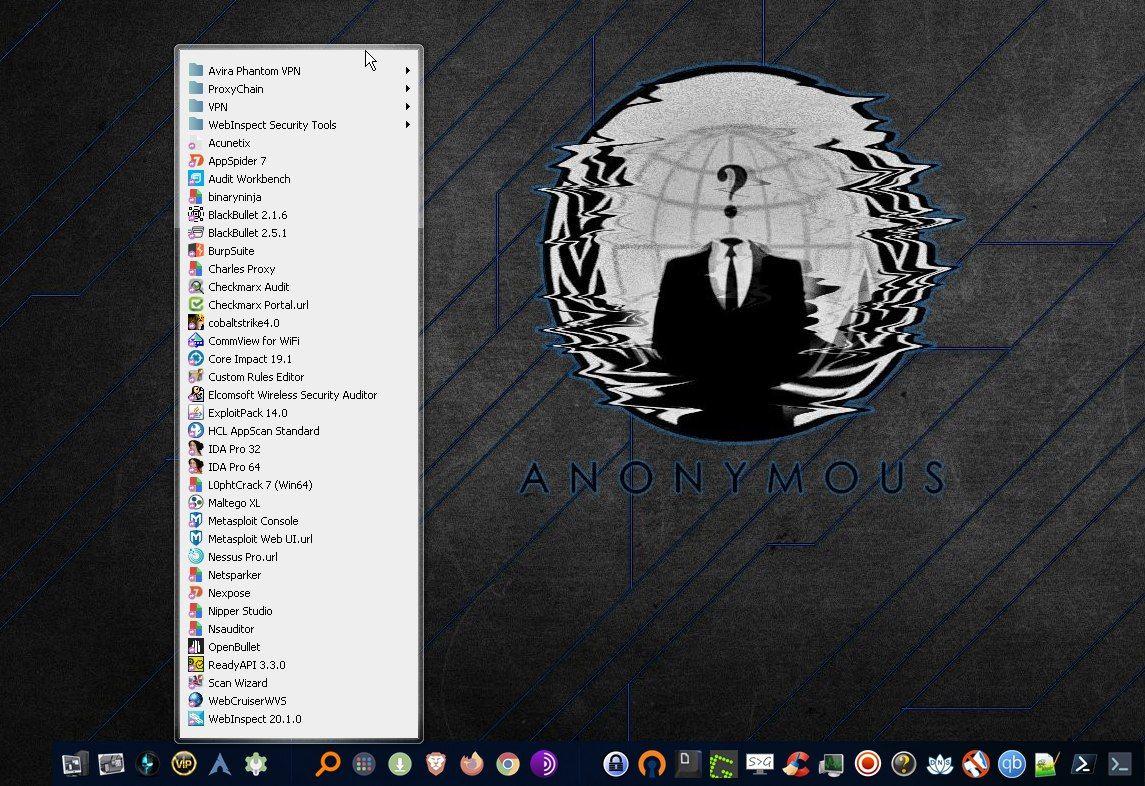Open ExploitPack 14.0
This screenshot has height=786, width=1145.
pyautogui.click(x=299, y=413)
